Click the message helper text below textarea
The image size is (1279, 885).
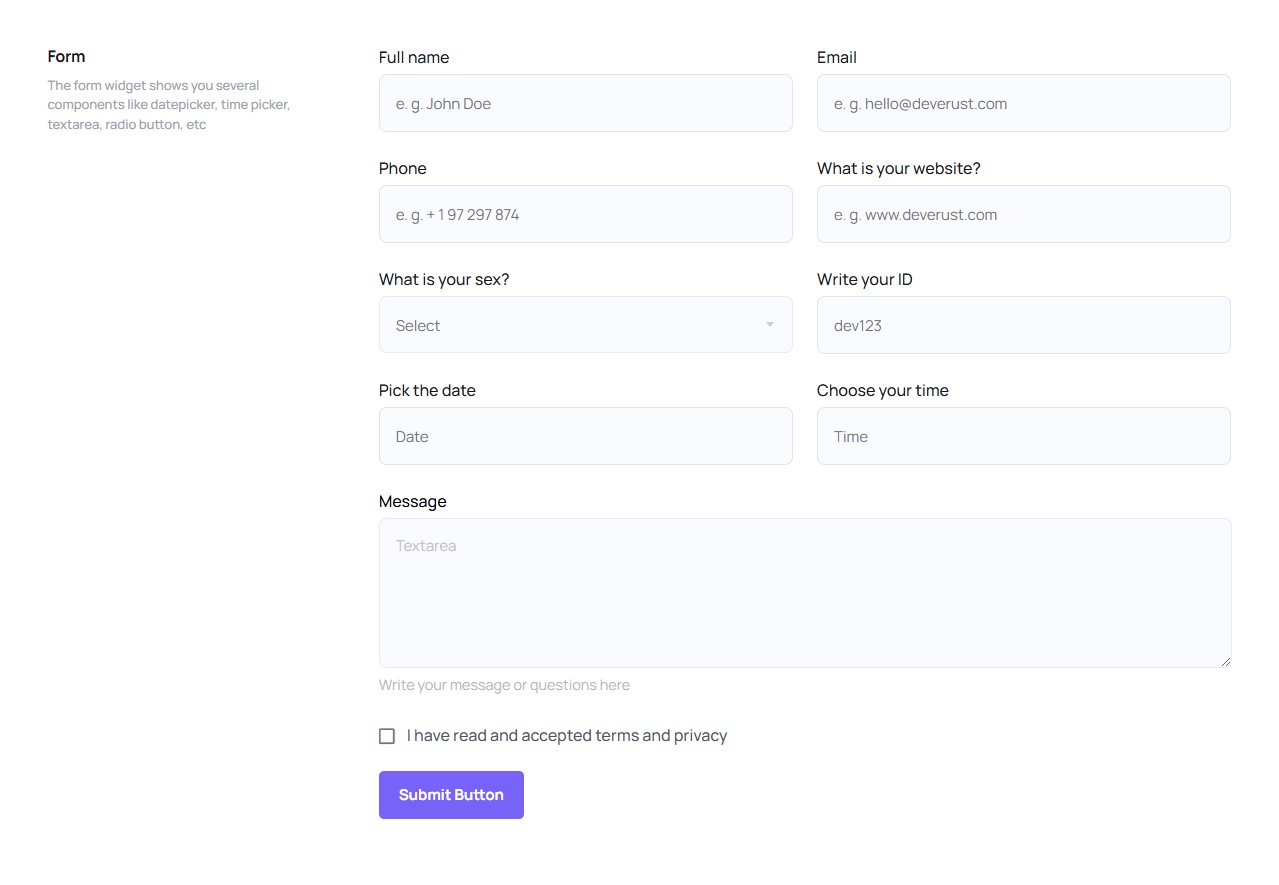[504, 685]
